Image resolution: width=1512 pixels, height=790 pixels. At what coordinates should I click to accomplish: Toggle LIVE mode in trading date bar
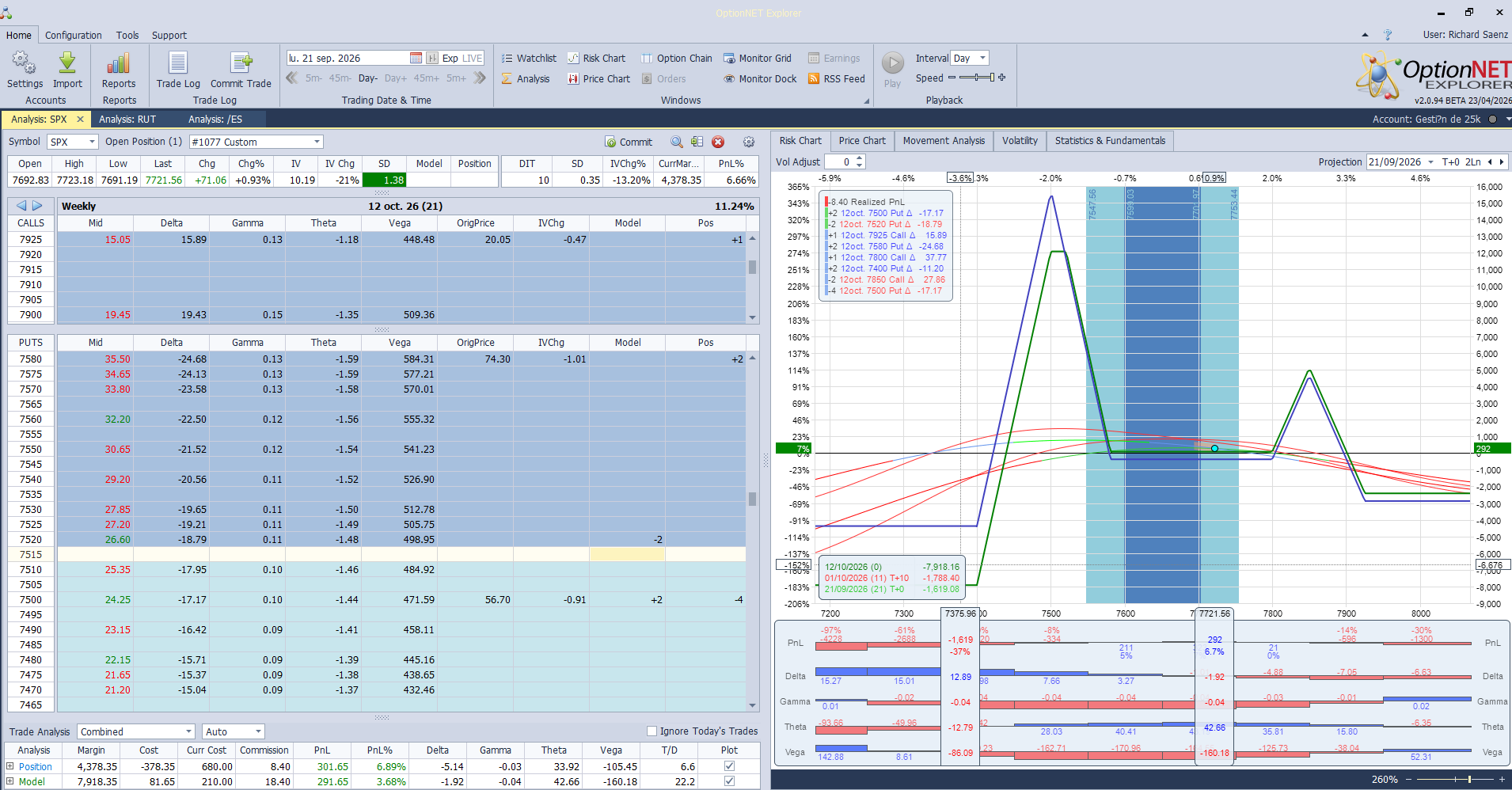coord(473,58)
